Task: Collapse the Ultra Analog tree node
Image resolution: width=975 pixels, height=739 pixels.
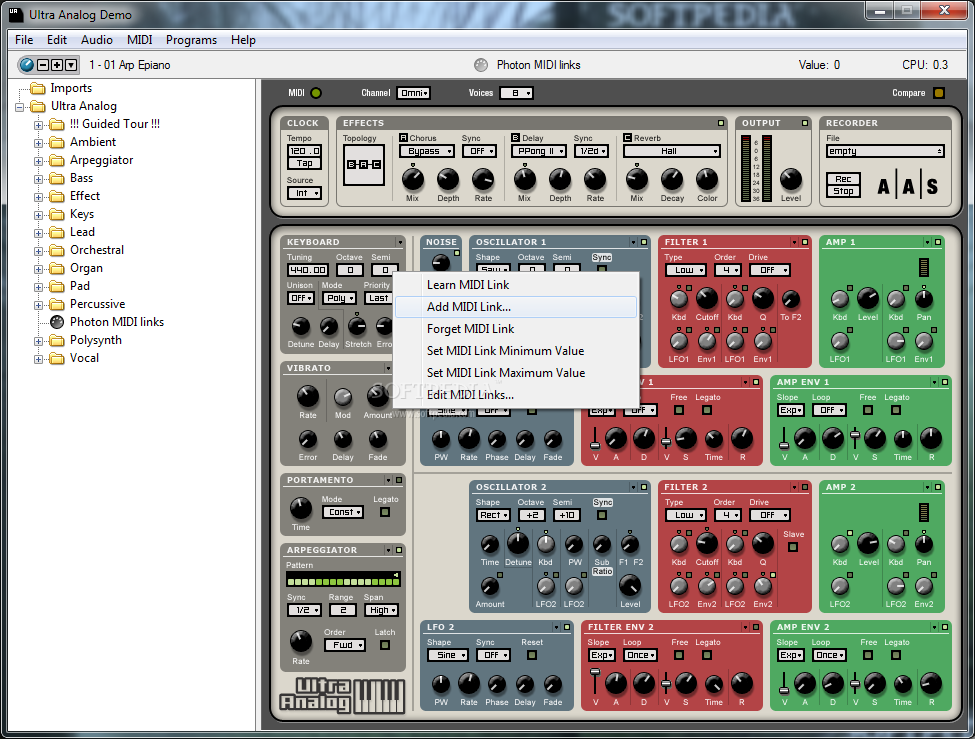Action: click(x=19, y=107)
